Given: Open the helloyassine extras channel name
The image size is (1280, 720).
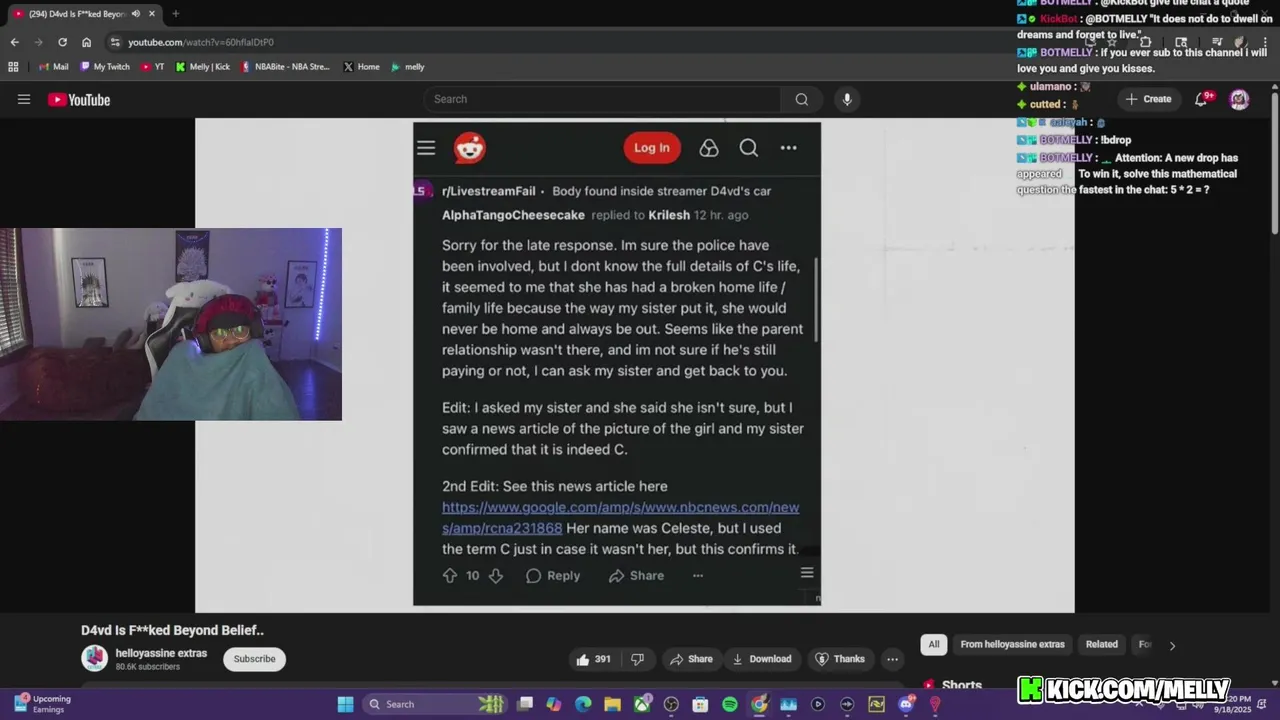Looking at the screenshot, I should (x=161, y=653).
